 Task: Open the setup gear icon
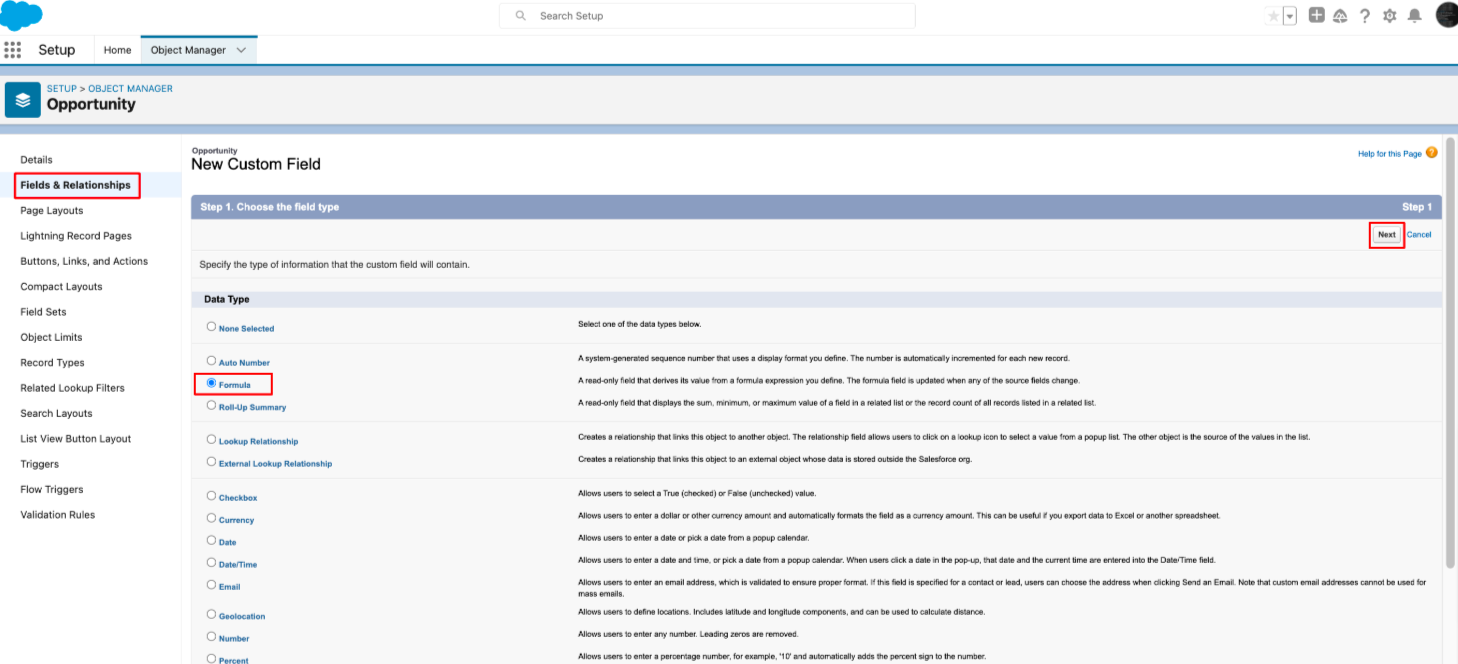[1389, 16]
